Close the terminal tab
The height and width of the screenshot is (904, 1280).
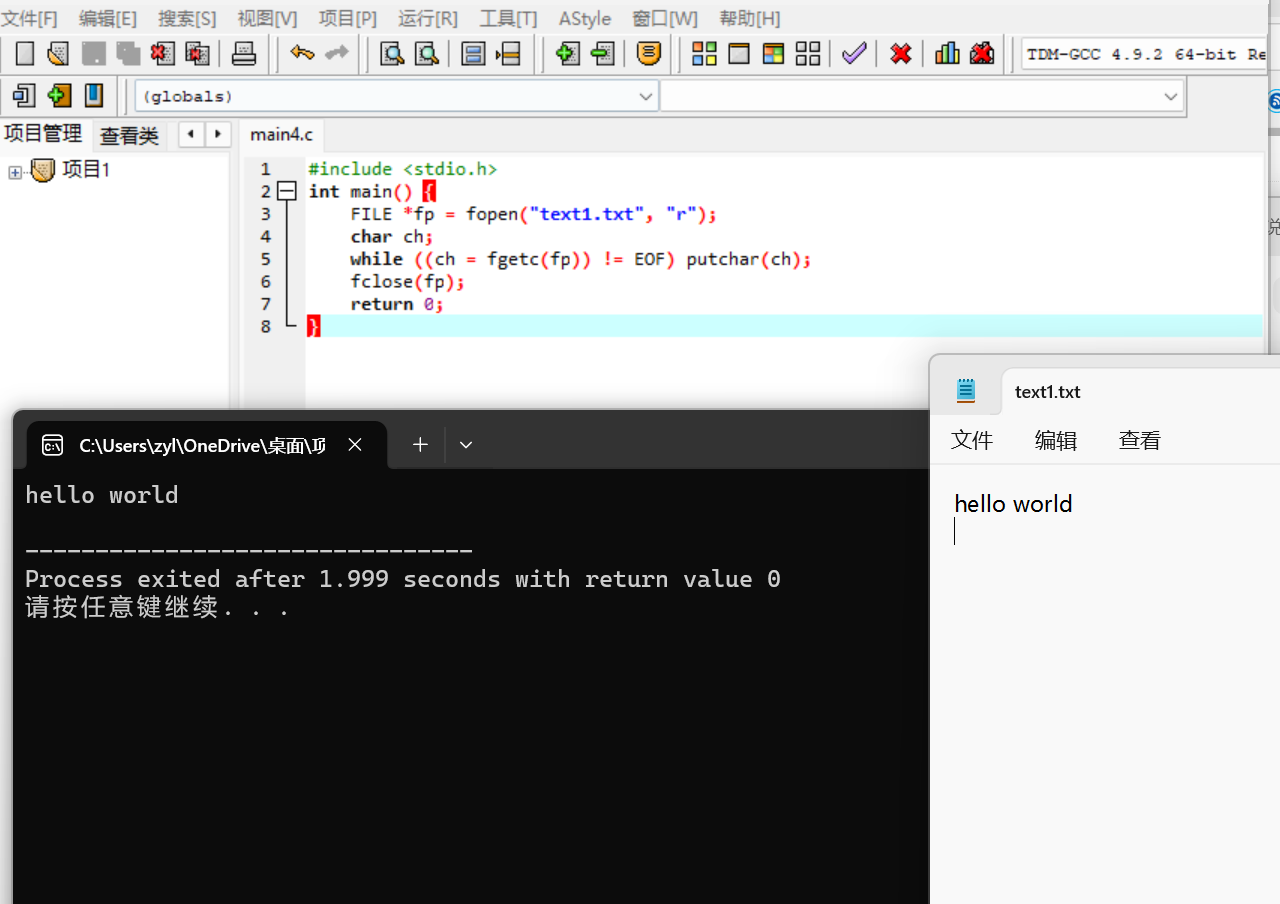coord(355,445)
